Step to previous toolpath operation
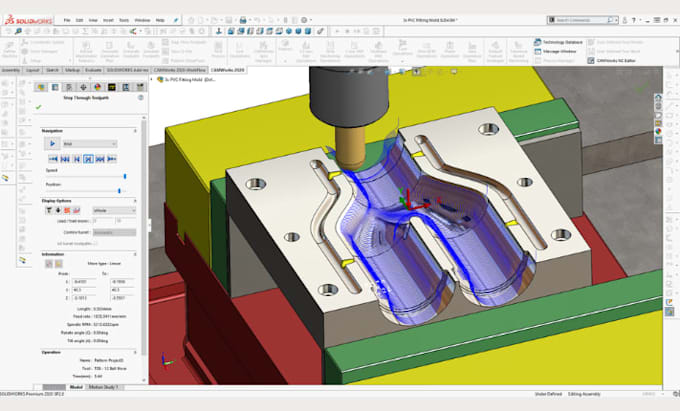 (x=65, y=159)
